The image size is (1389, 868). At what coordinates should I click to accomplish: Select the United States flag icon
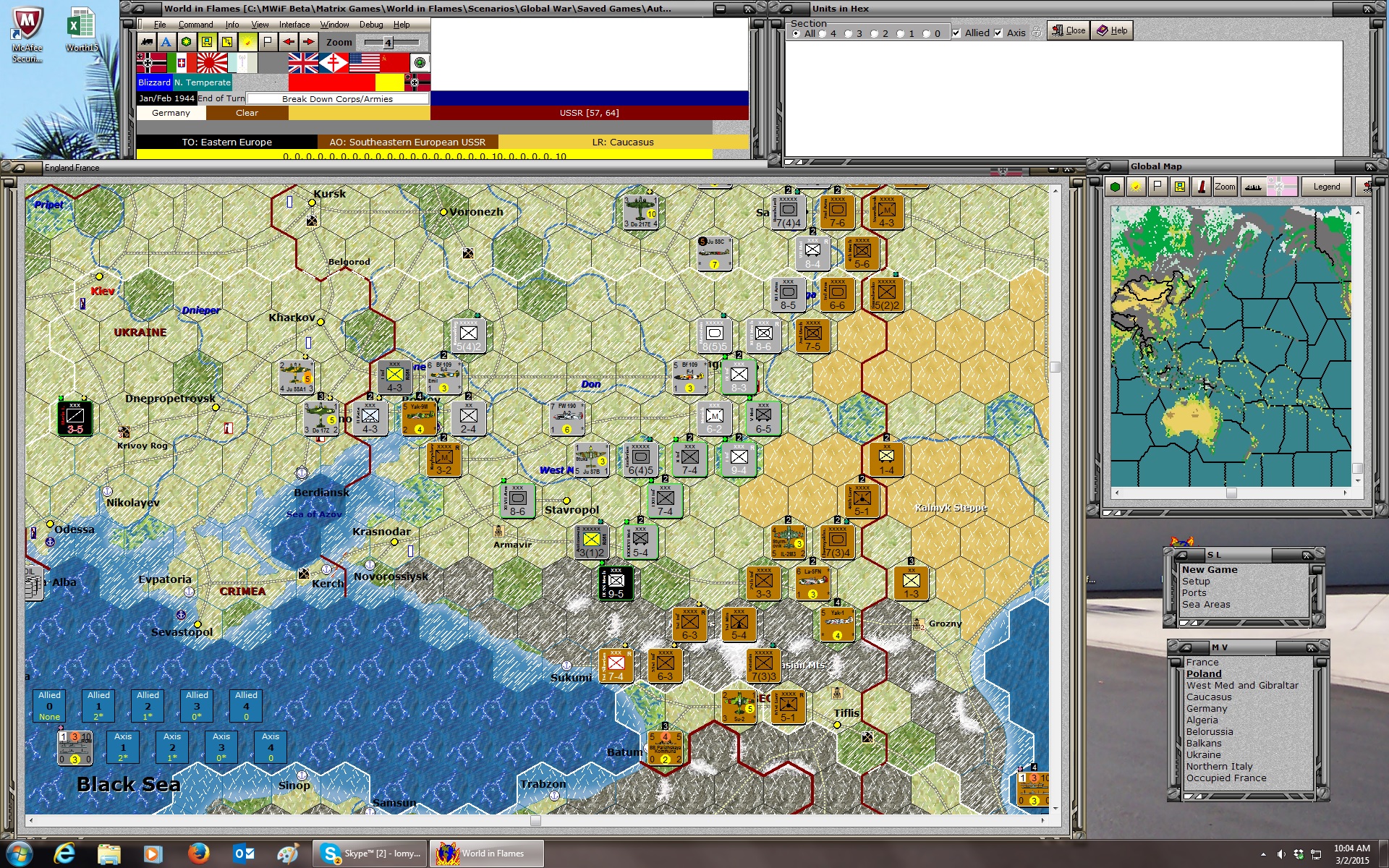click(364, 63)
